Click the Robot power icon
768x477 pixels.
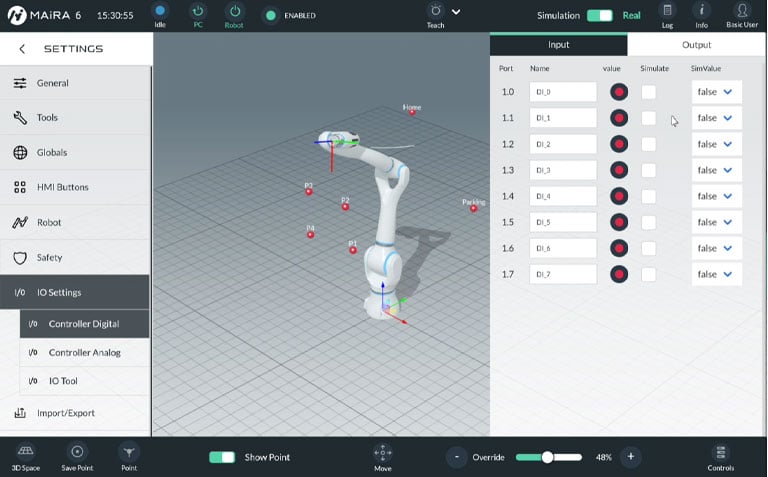click(x=234, y=11)
